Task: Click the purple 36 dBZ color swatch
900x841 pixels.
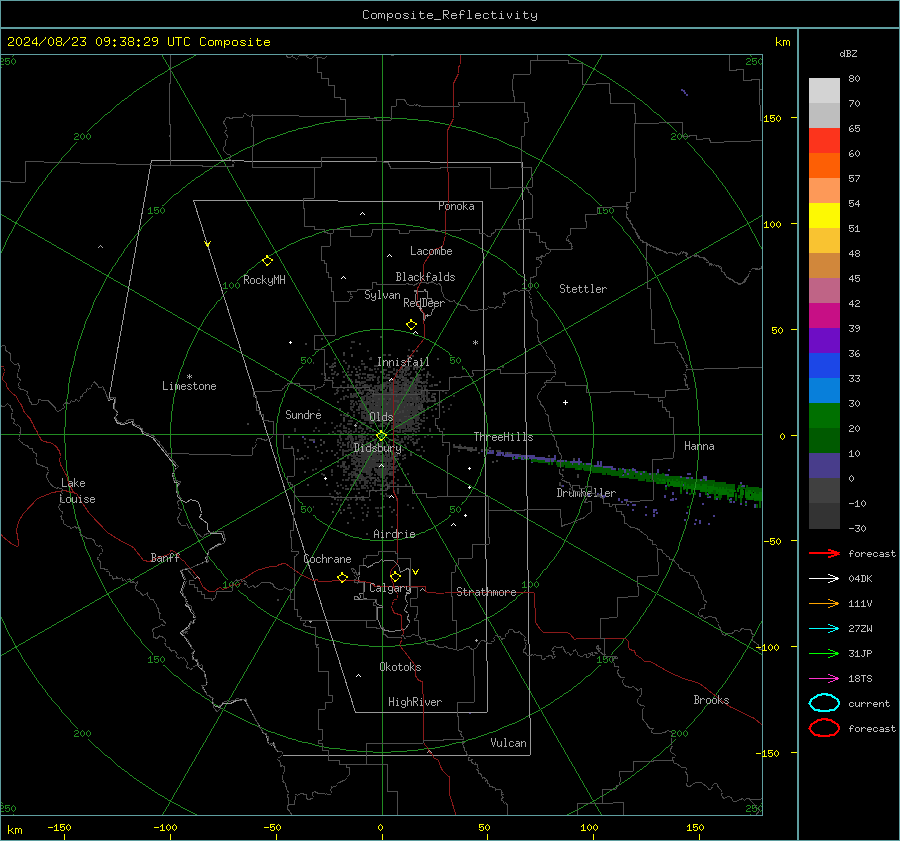Action: coord(824,340)
